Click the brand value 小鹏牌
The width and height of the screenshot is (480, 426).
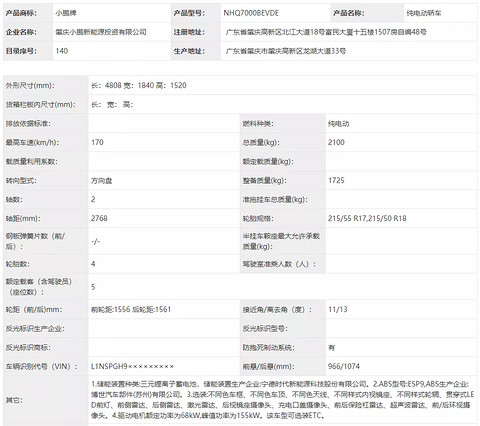point(66,13)
